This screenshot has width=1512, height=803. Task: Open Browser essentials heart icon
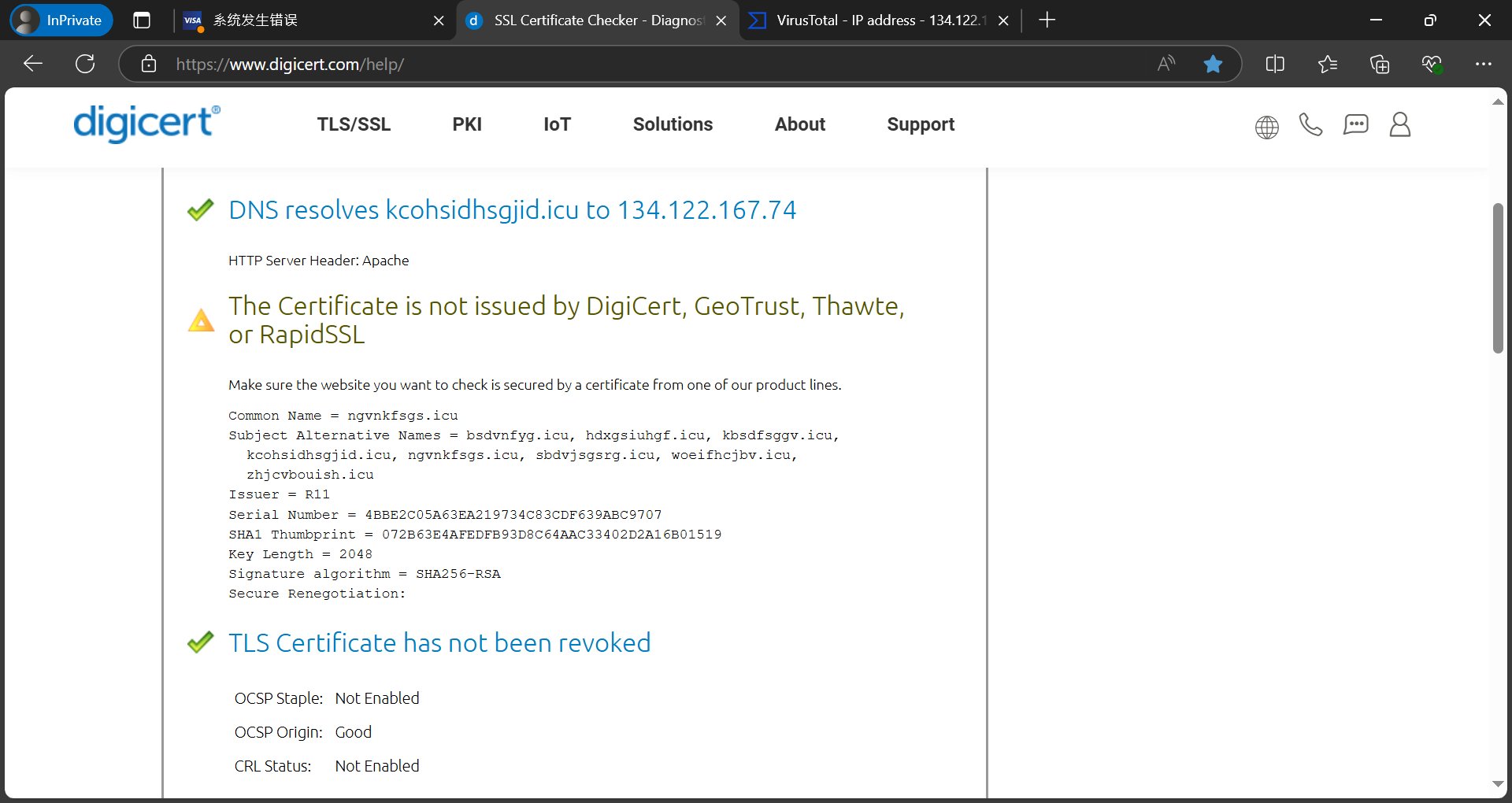(1432, 64)
